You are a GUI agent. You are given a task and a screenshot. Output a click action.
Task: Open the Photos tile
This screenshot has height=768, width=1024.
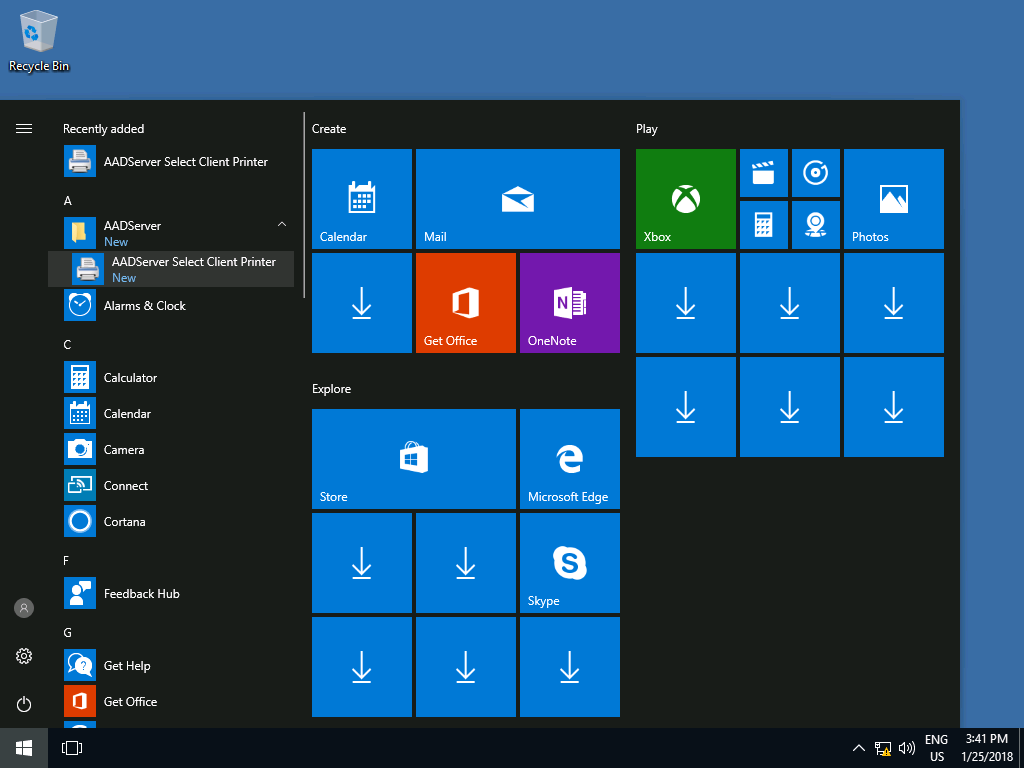(x=893, y=199)
